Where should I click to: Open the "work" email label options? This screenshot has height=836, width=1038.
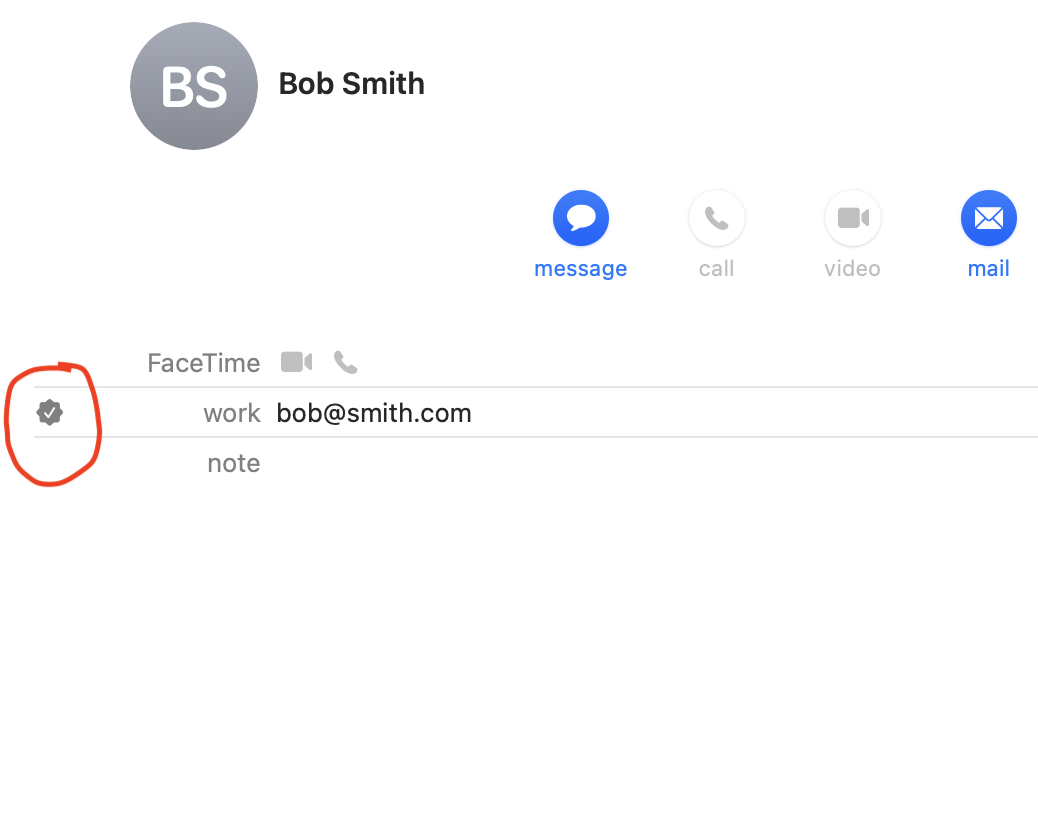(x=232, y=413)
